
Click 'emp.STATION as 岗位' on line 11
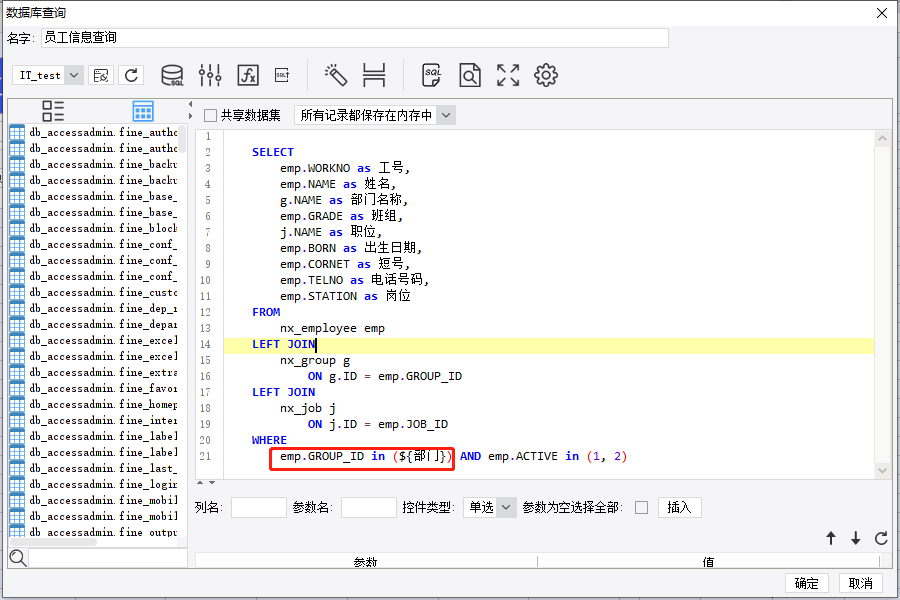coord(346,296)
